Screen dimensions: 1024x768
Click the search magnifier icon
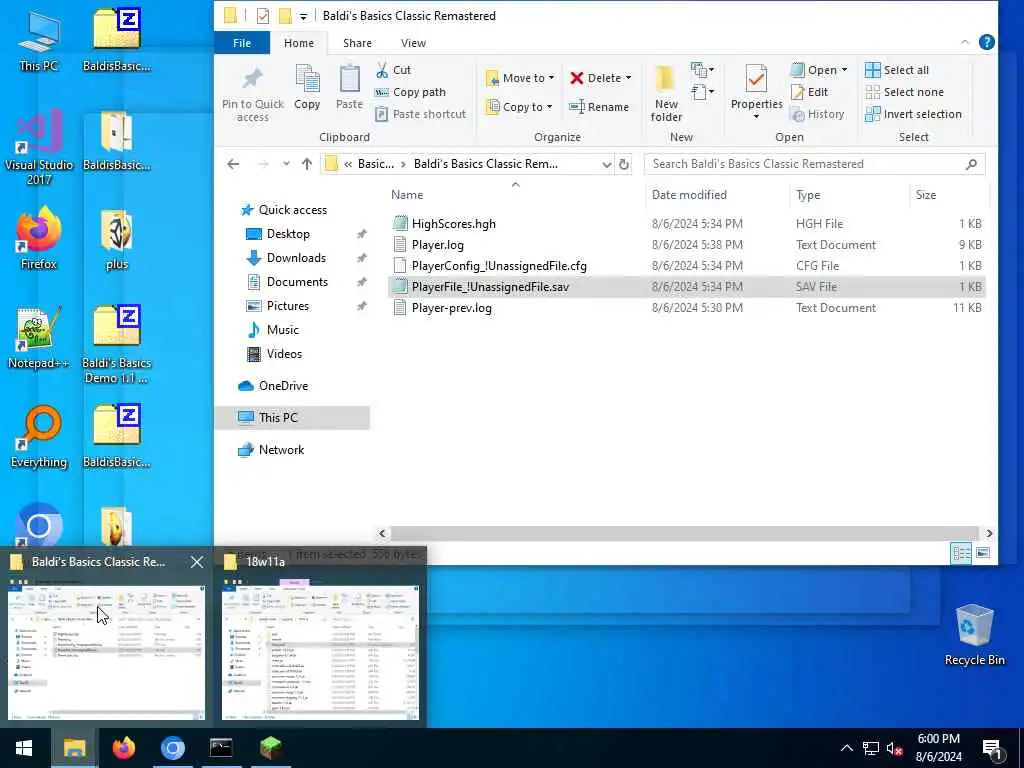tap(971, 164)
